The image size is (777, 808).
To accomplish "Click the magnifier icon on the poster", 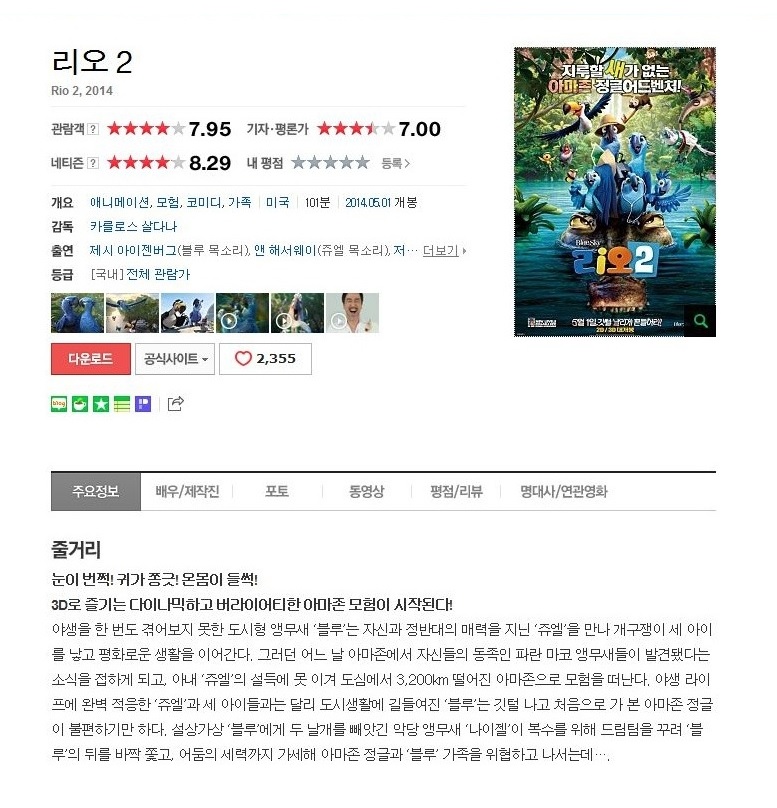I will pos(700,321).
